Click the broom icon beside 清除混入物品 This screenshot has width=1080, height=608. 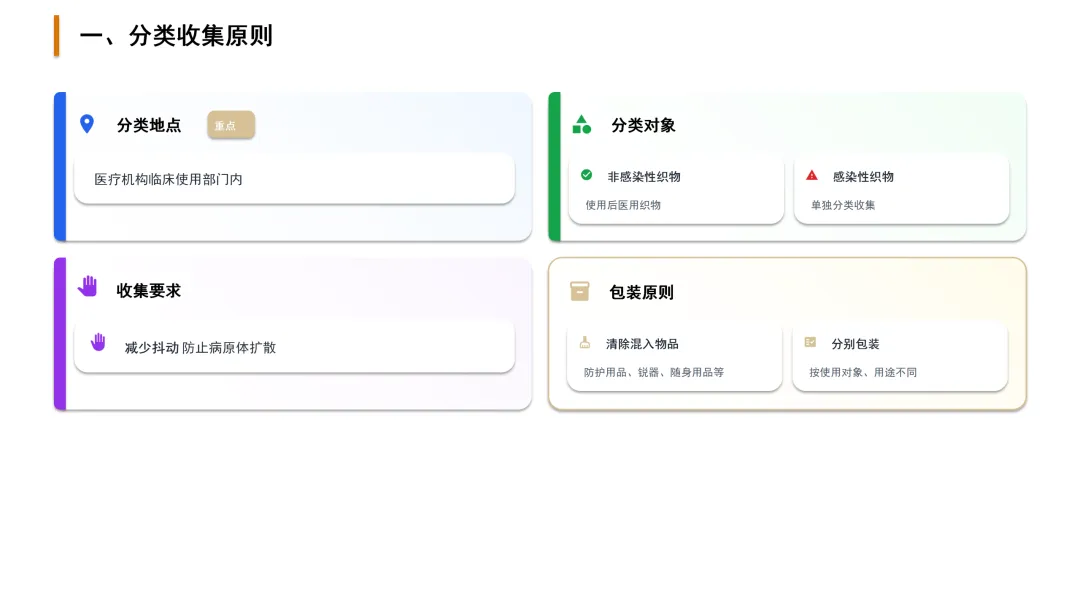click(x=585, y=342)
